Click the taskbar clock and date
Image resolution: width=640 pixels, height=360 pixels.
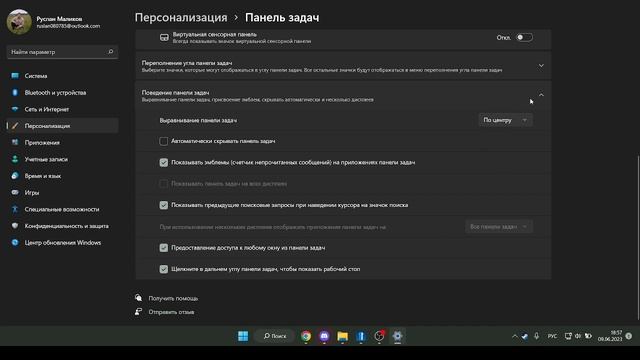pos(610,336)
